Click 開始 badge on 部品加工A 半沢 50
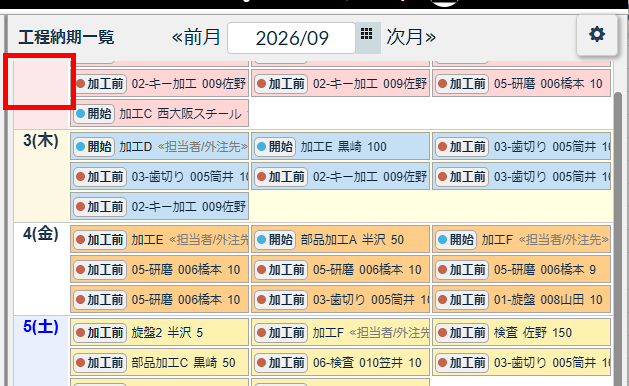 point(275,240)
